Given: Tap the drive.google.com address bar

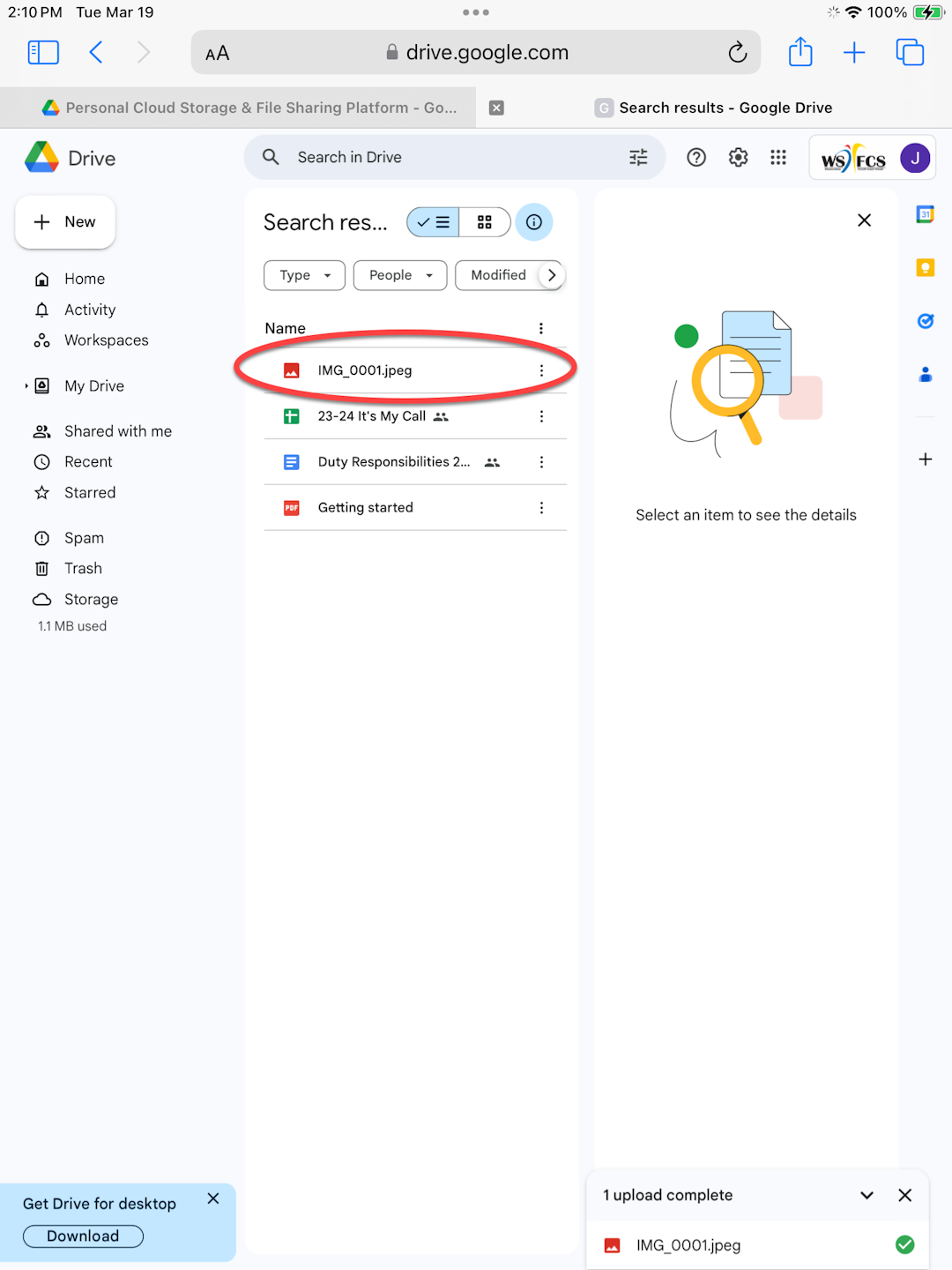Looking at the screenshot, I should (x=476, y=53).
